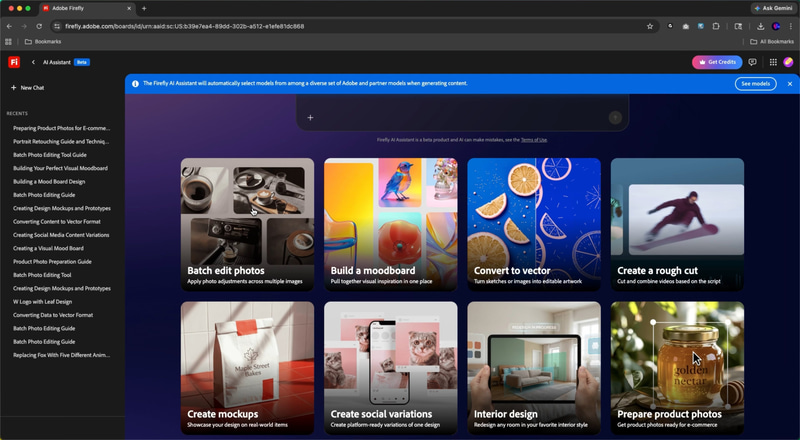The width and height of the screenshot is (800, 440).
Task: Open the Create social variations card
Action: pyautogui.click(x=391, y=368)
